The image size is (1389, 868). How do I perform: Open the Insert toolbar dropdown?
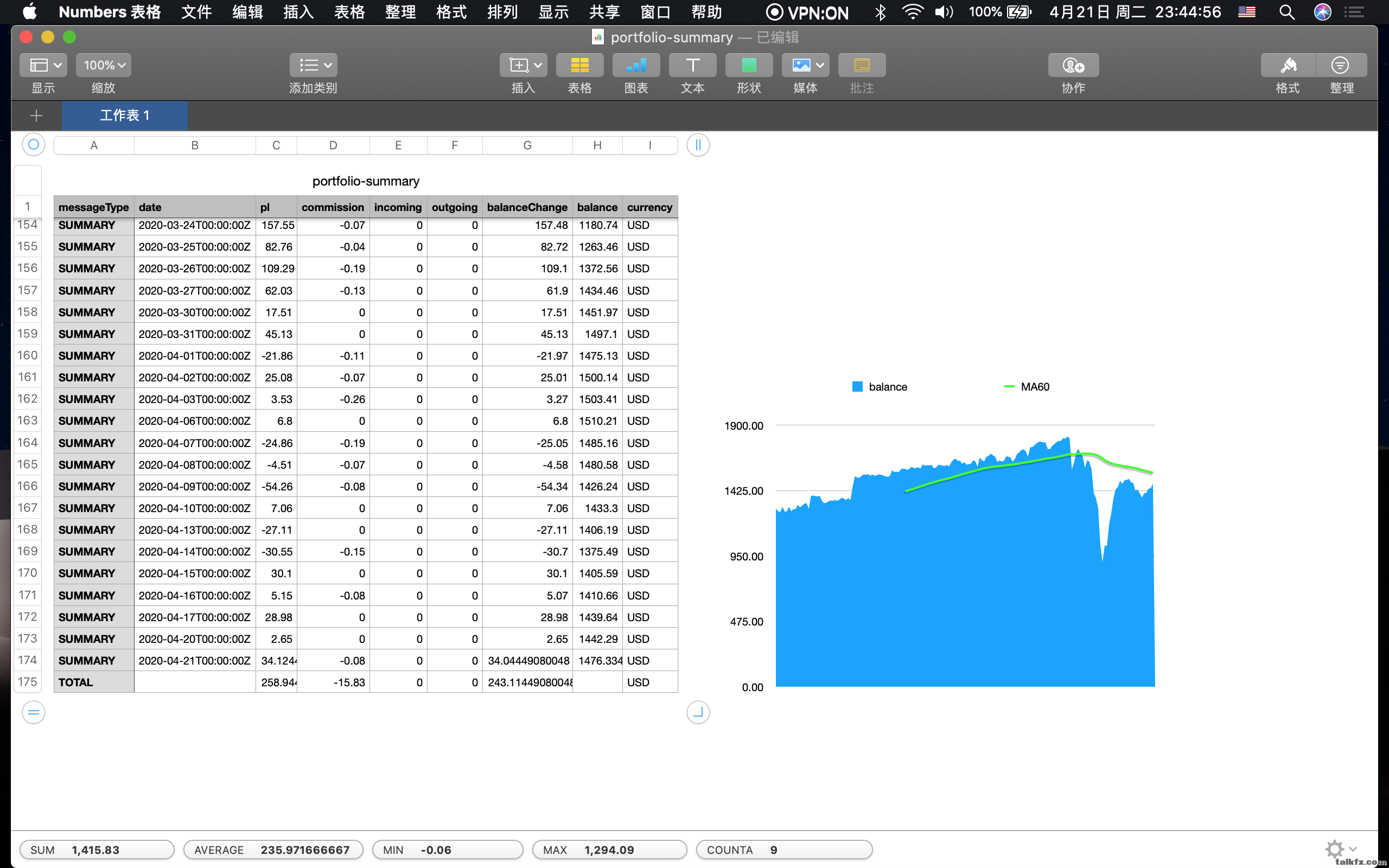523,65
